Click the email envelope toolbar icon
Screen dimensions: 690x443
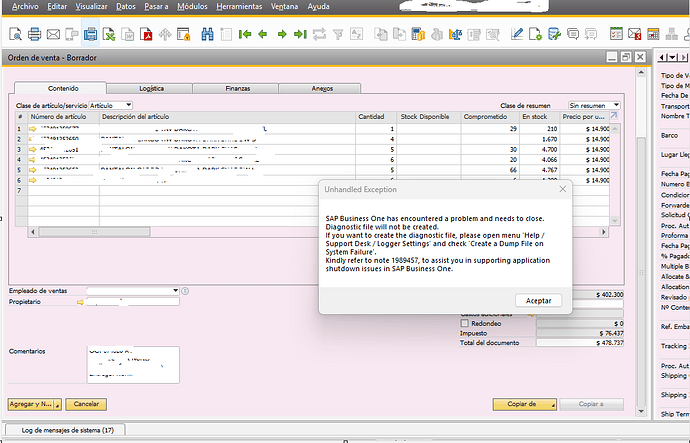53,34
